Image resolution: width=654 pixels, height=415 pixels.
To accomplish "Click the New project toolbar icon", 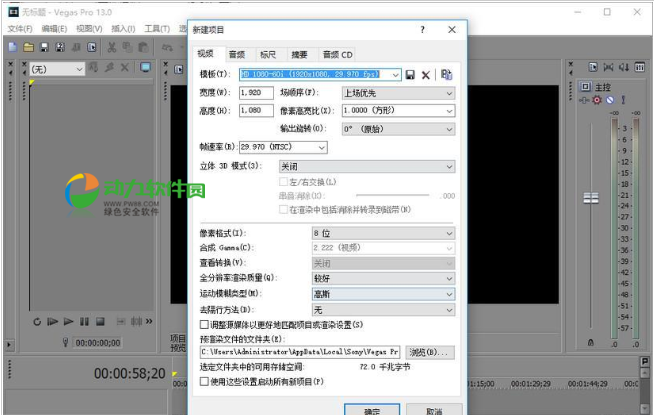I will click(12, 47).
